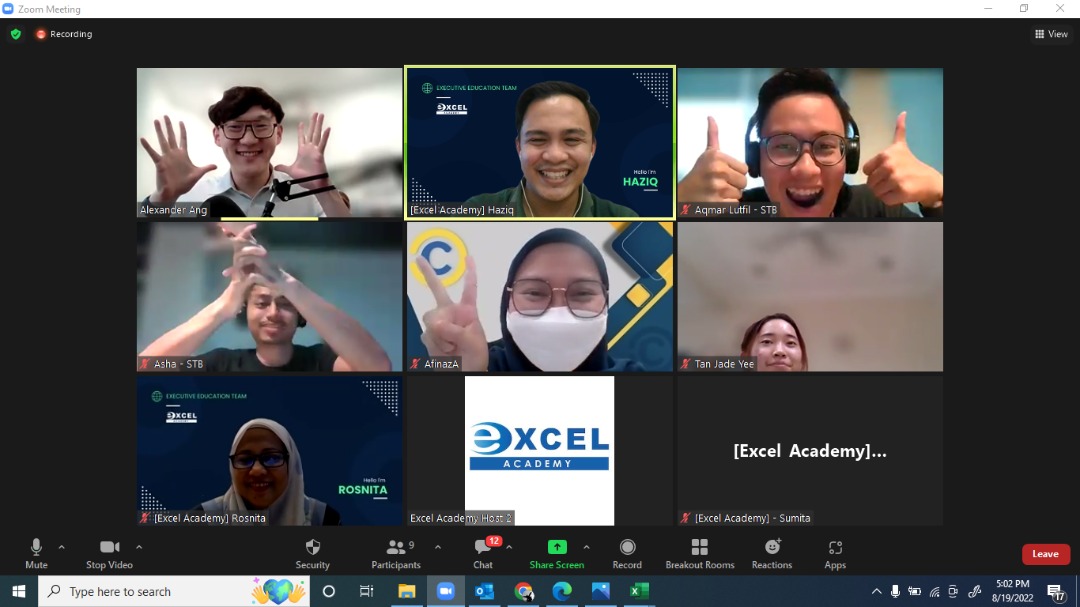This screenshot has height=607, width=1080.
Task: Expand share options arrow beside Share Screen
Action: click(586, 547)
